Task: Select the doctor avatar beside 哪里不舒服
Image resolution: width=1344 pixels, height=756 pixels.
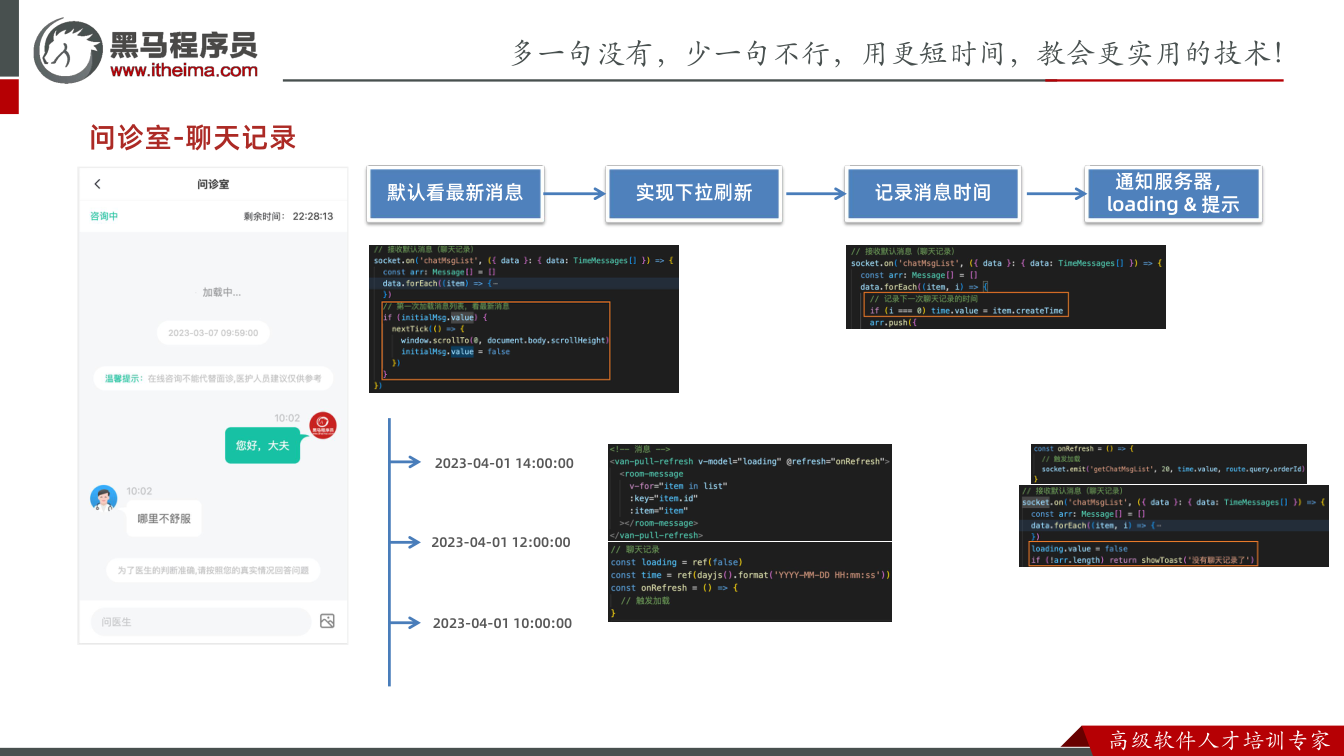Action: coord(103,498)
